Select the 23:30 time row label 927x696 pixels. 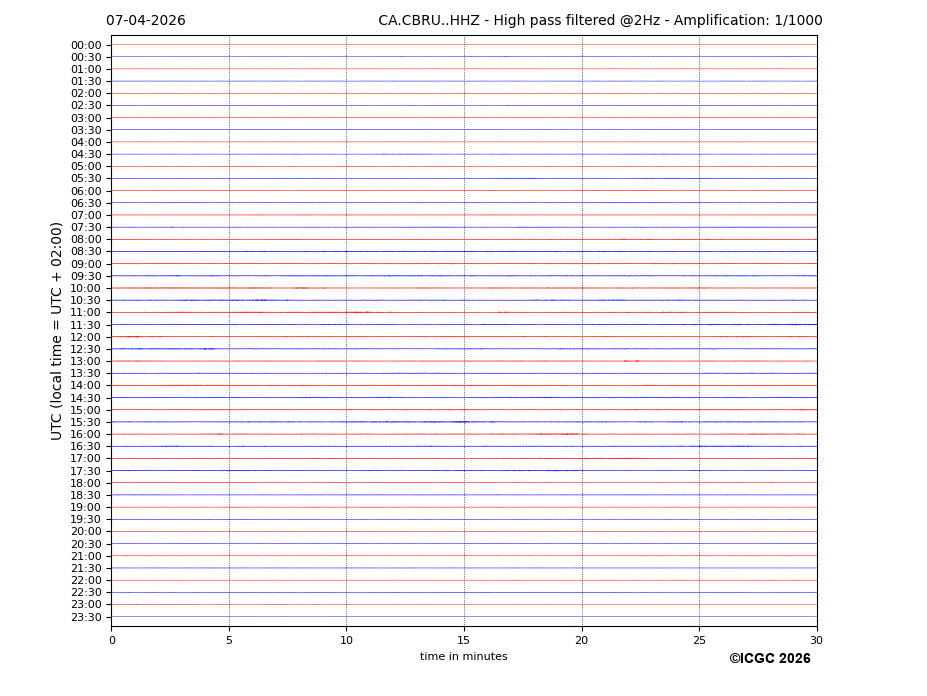pyautogui.click(x=86, y=617)
